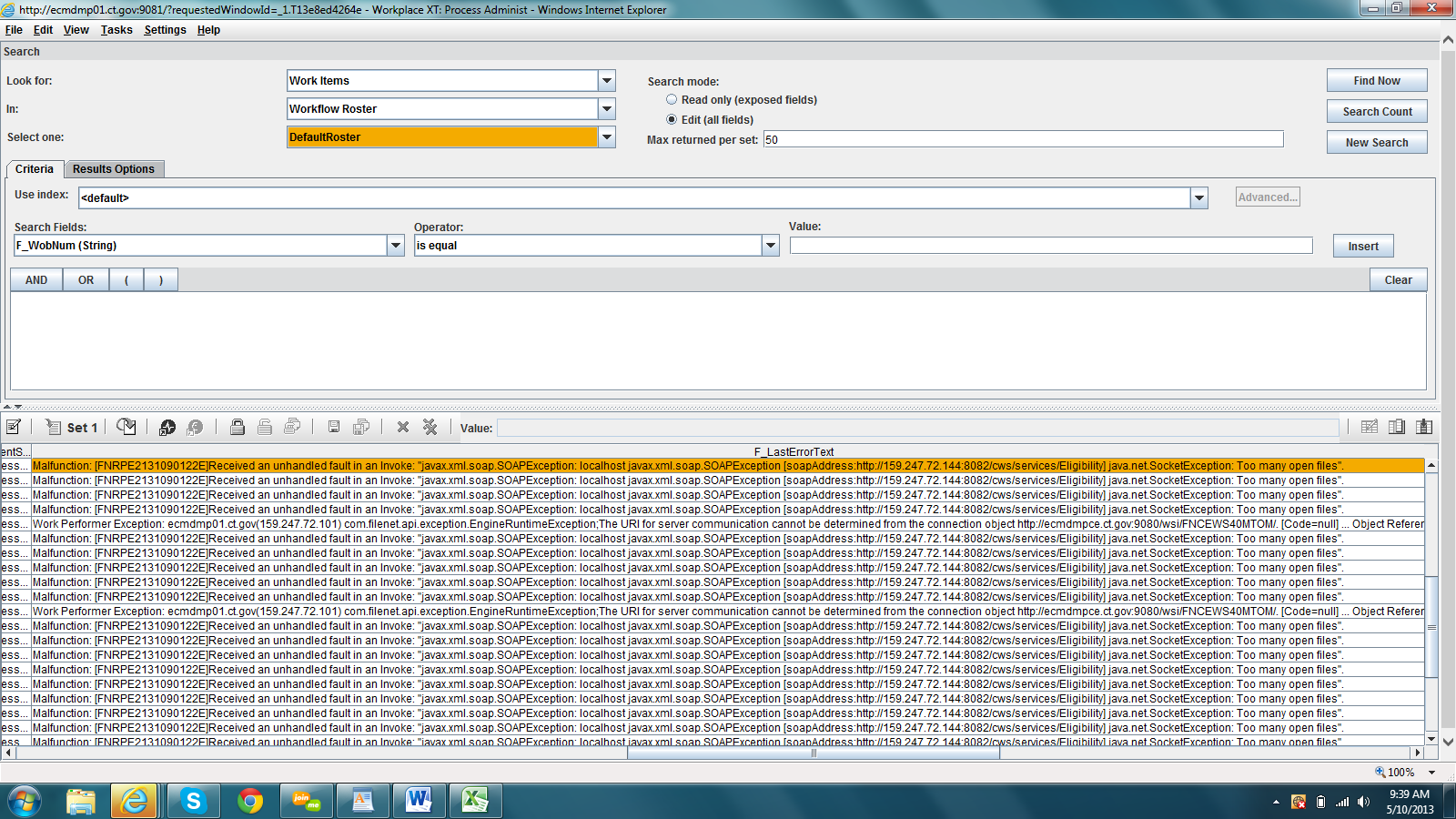Launch Excel from the taskbar

tap(475, 801)
